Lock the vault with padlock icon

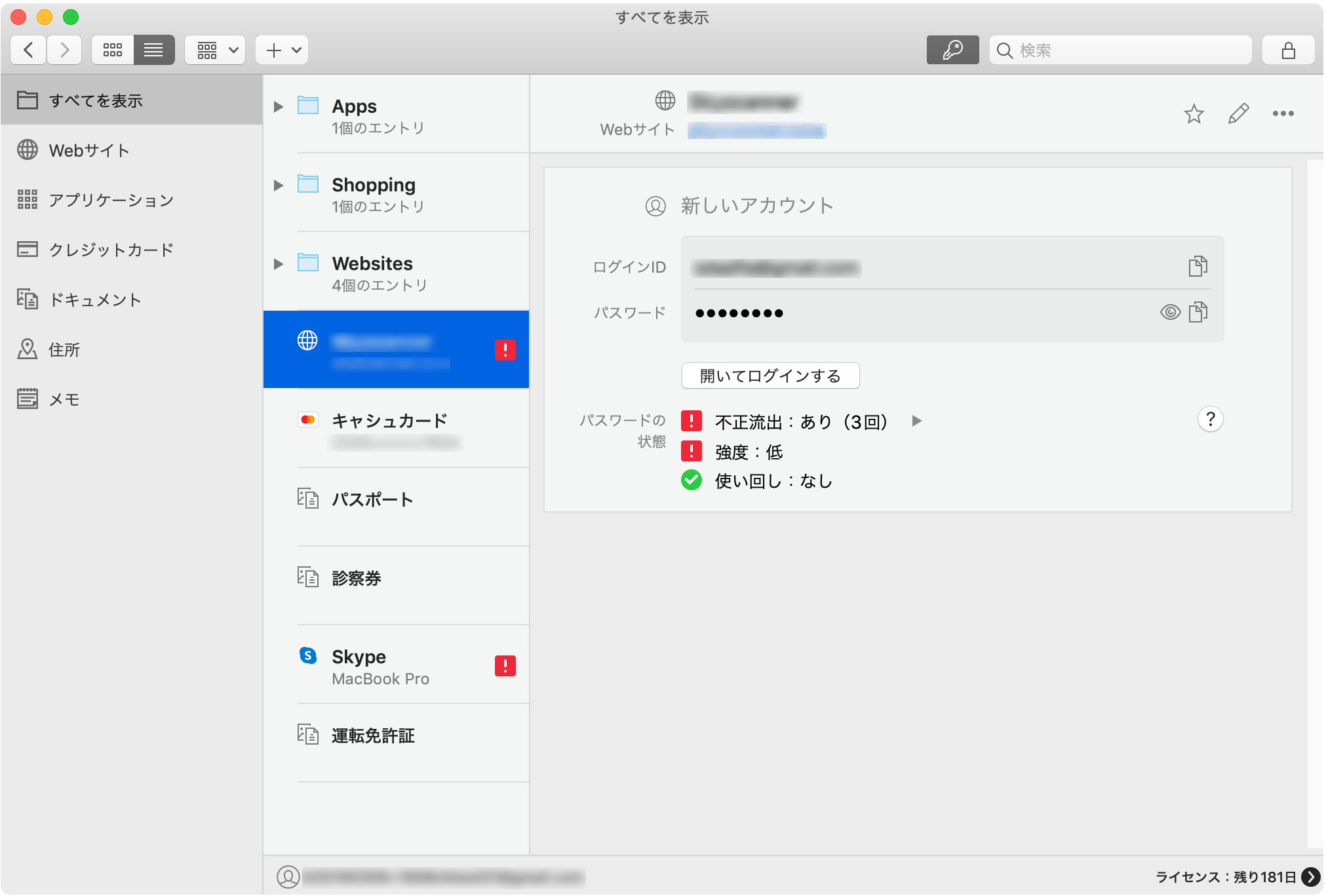[1288, 50]
